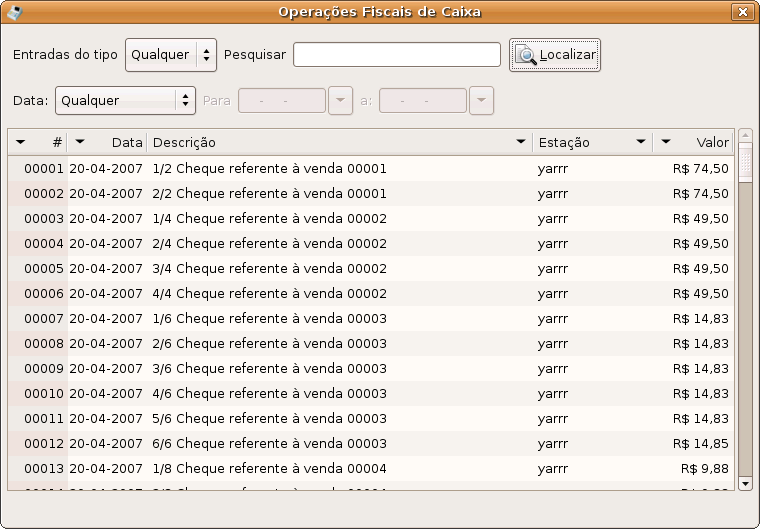
Task: Close the Operações Fiscais de Caixa window
Action: click(x=741, y=13)
